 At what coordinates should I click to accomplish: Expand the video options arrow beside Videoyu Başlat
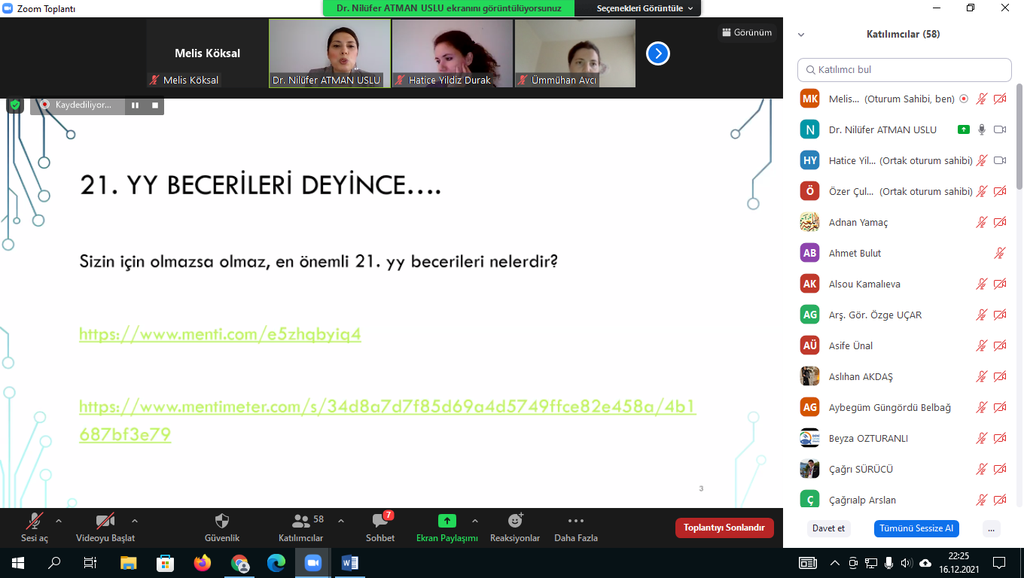coord(134,521)
